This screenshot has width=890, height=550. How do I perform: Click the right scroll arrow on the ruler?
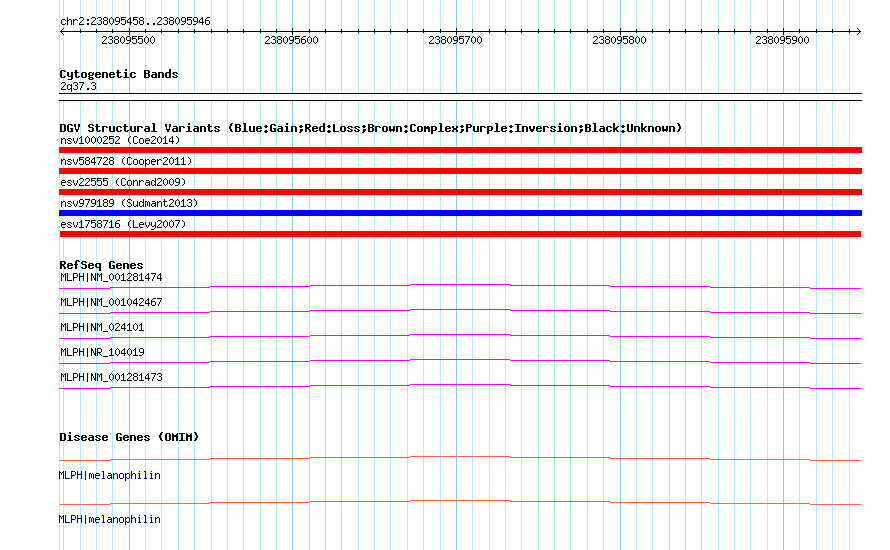858,32
